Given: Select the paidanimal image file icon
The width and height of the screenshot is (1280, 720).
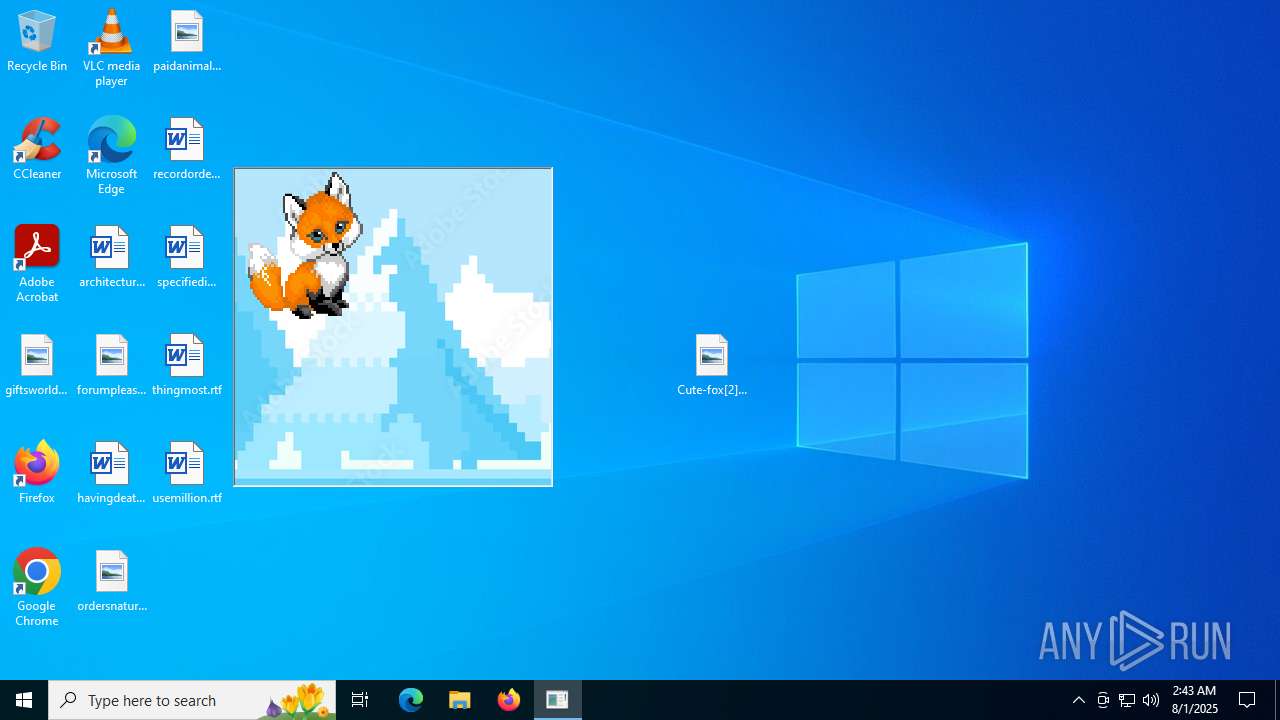Looking at the screenshot, I should [x=187, y=41].
